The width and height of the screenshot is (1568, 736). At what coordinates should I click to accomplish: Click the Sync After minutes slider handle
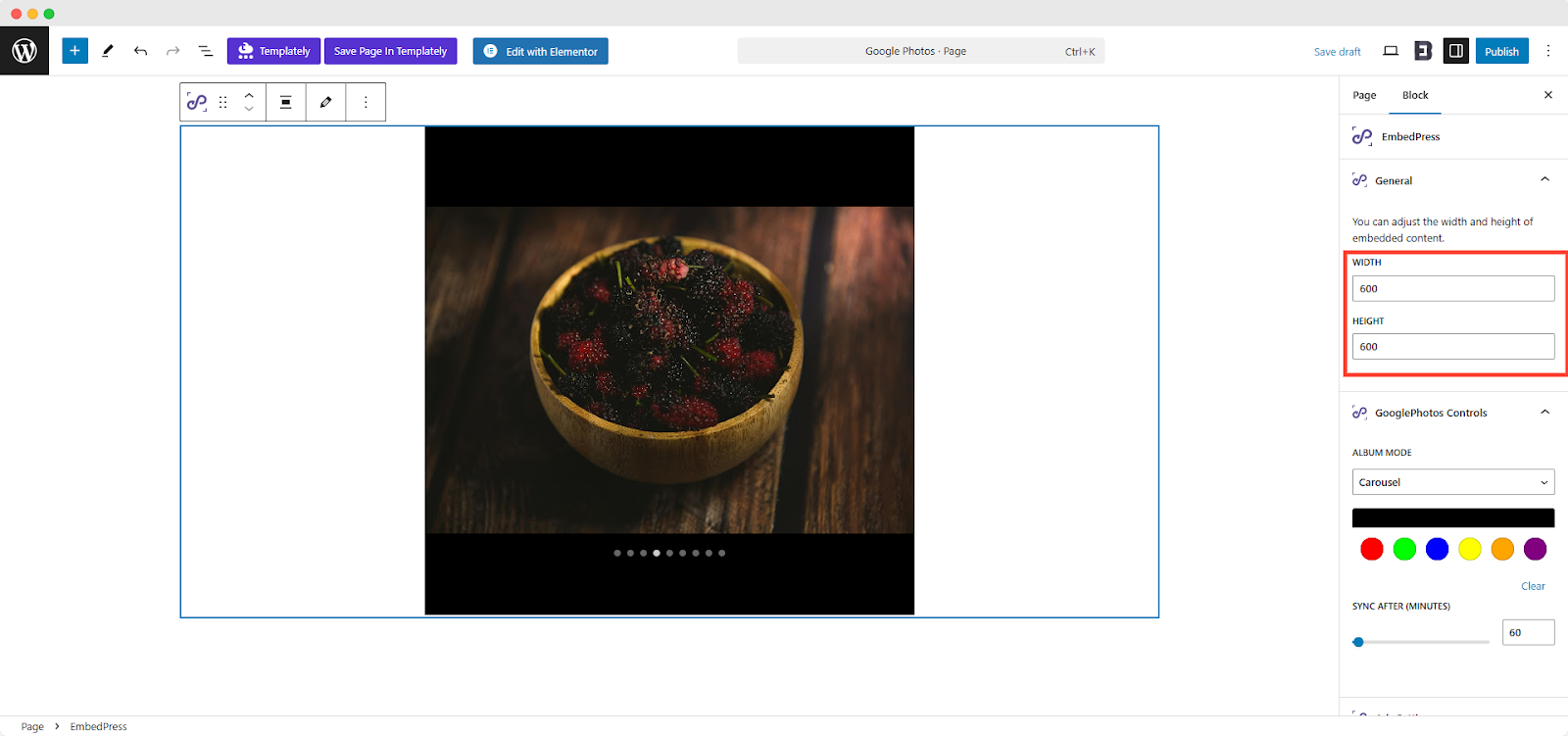point(1358,642)
